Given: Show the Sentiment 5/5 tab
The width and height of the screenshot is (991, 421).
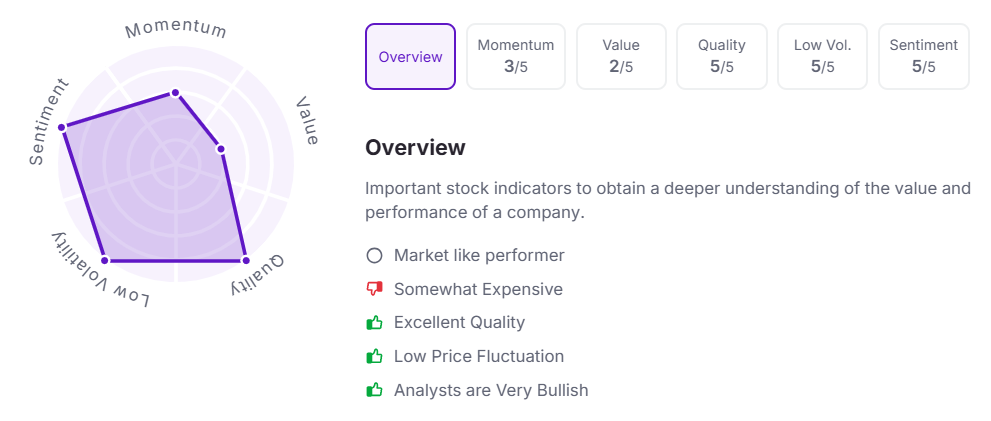Looking at the screenshot, I should coord(924,57).
